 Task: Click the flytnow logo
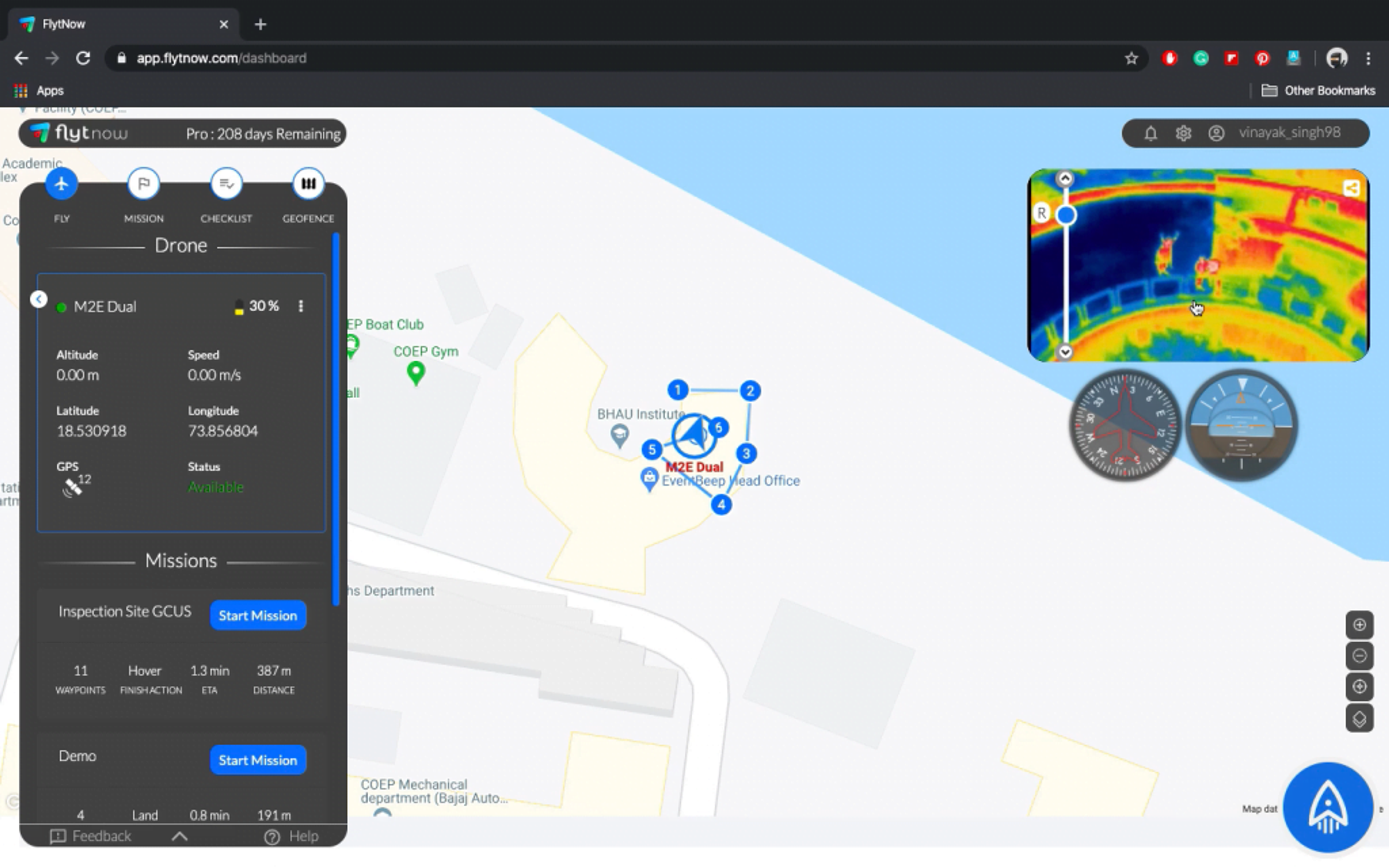pyautogui.click(x=79, y=133)
